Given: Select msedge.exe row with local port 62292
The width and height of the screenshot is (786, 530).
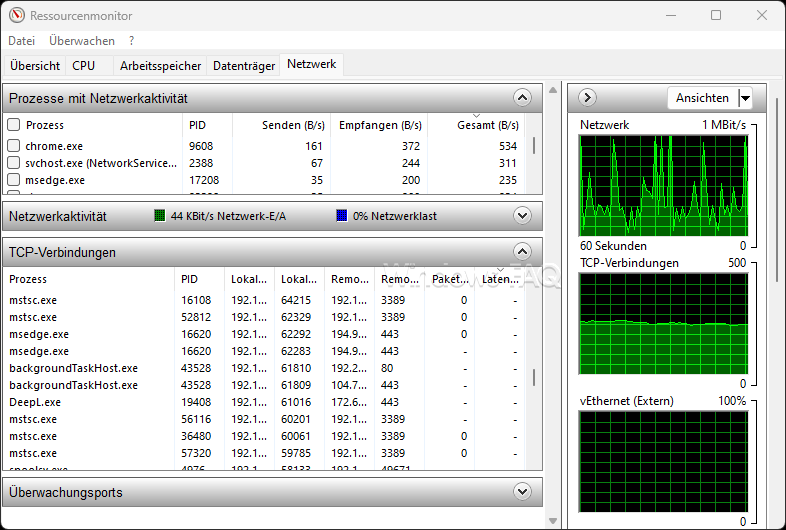Looking at the screenshot, I should 264,334.
